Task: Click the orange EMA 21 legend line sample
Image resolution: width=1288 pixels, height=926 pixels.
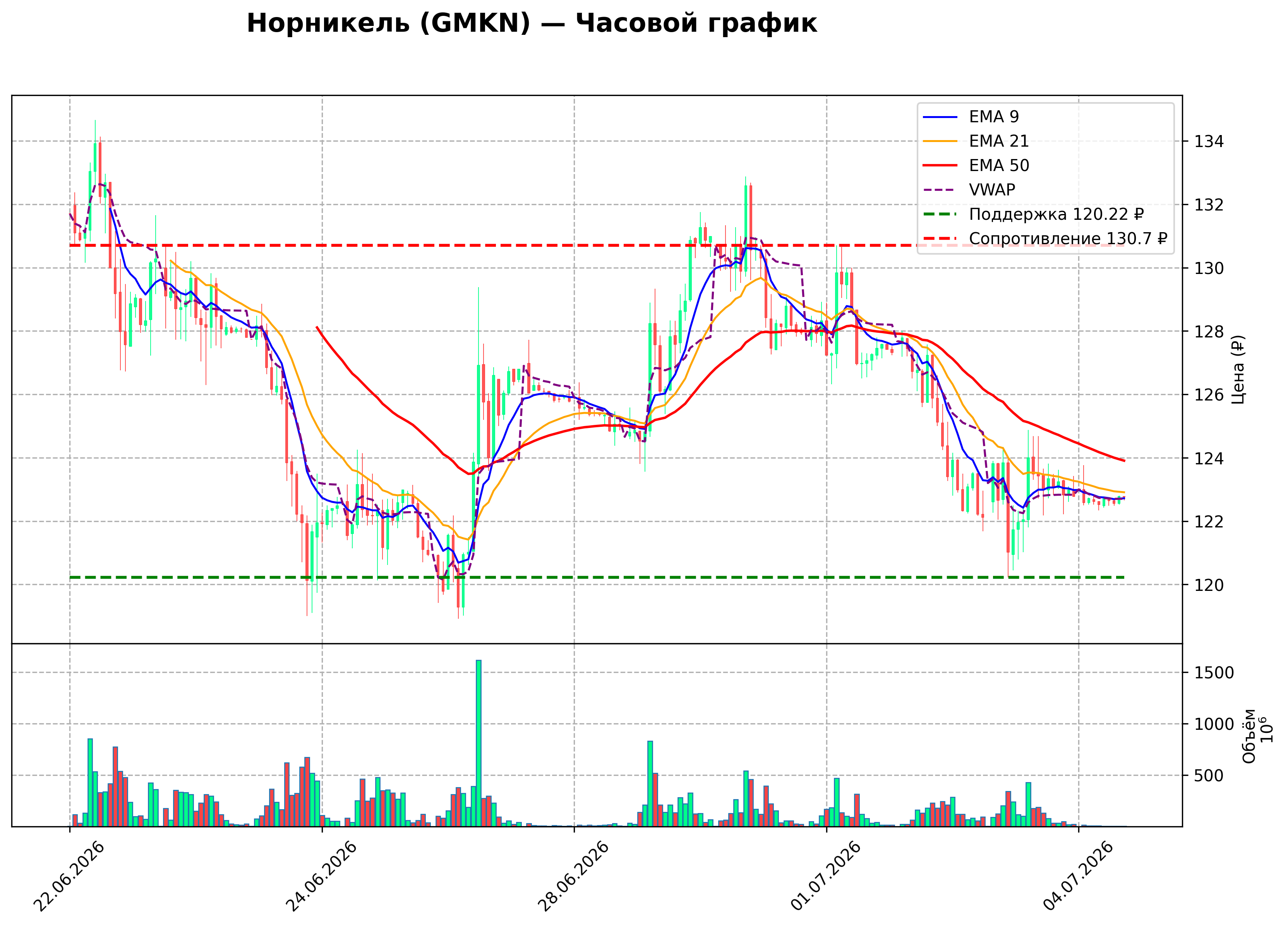Action: point(940,141)
